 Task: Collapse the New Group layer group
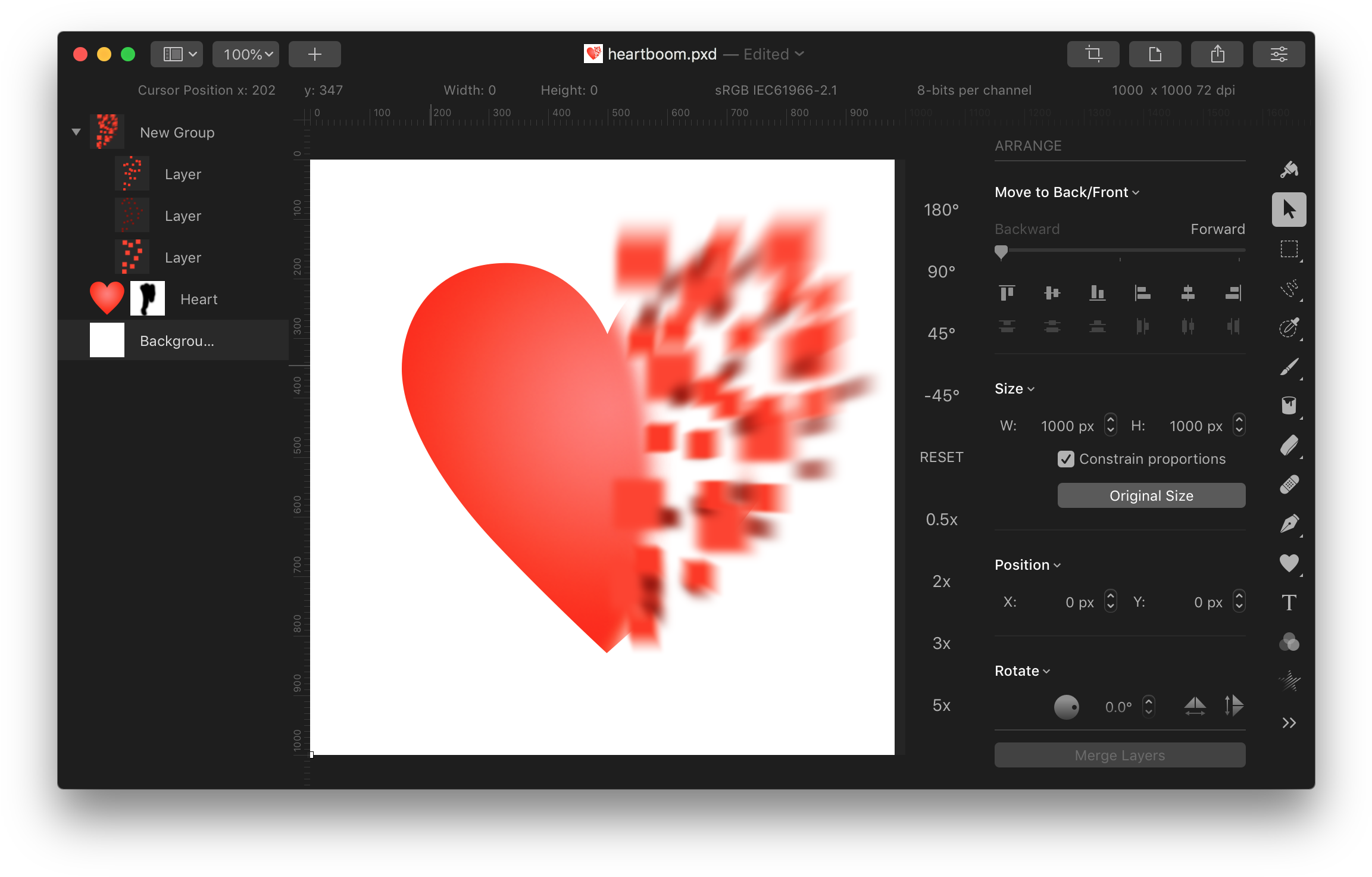coord(76,132)
